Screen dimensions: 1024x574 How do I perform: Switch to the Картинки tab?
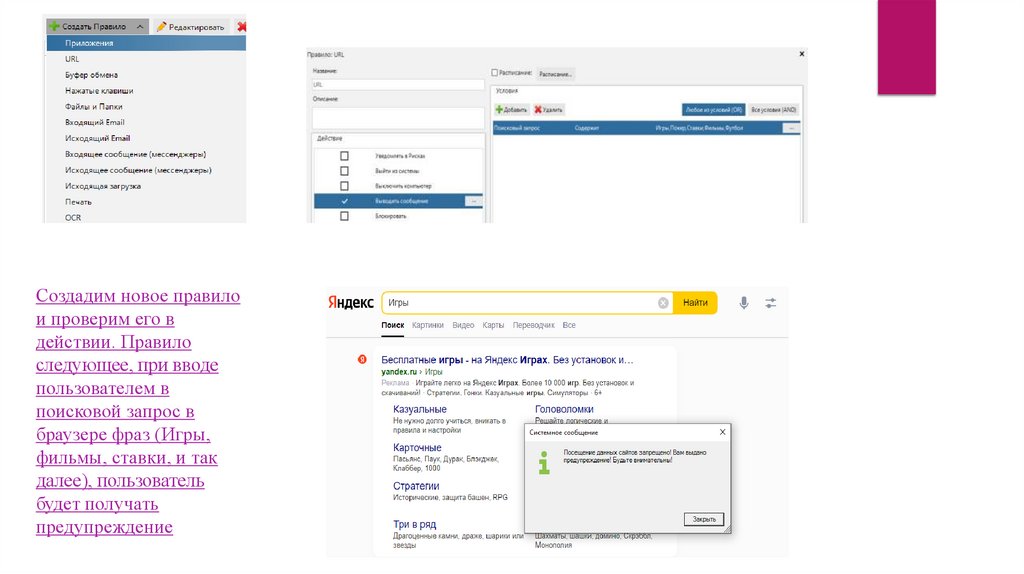[428, 325]
